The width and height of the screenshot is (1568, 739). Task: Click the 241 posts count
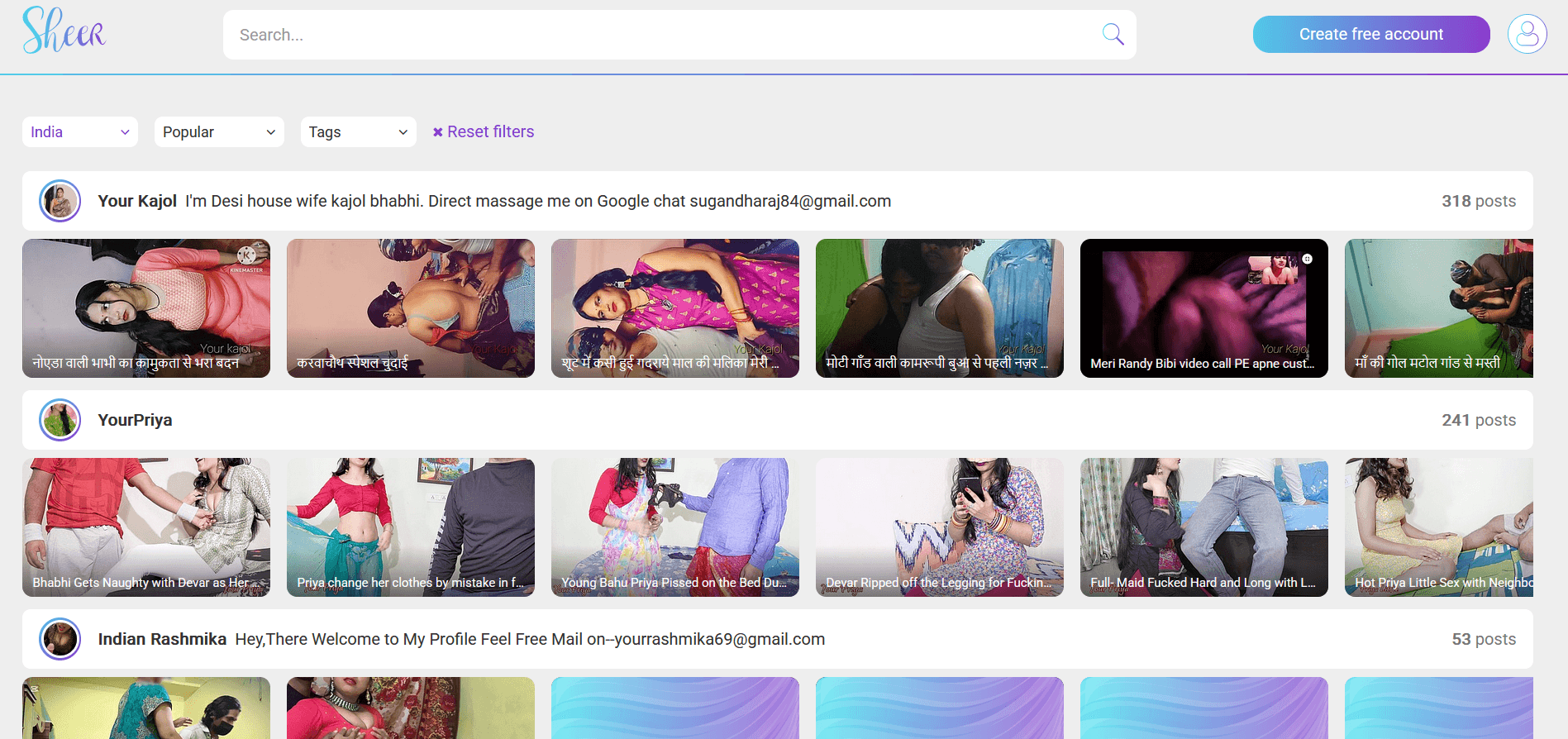pos(1479,420)
